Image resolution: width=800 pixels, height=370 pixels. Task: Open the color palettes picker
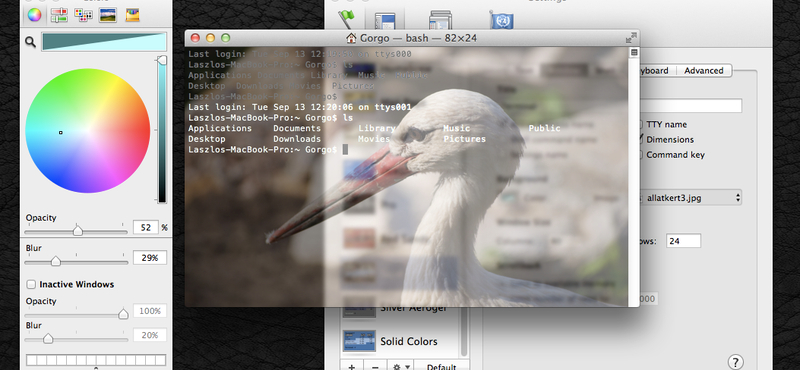pyautogui.click(x=83, y=15)
